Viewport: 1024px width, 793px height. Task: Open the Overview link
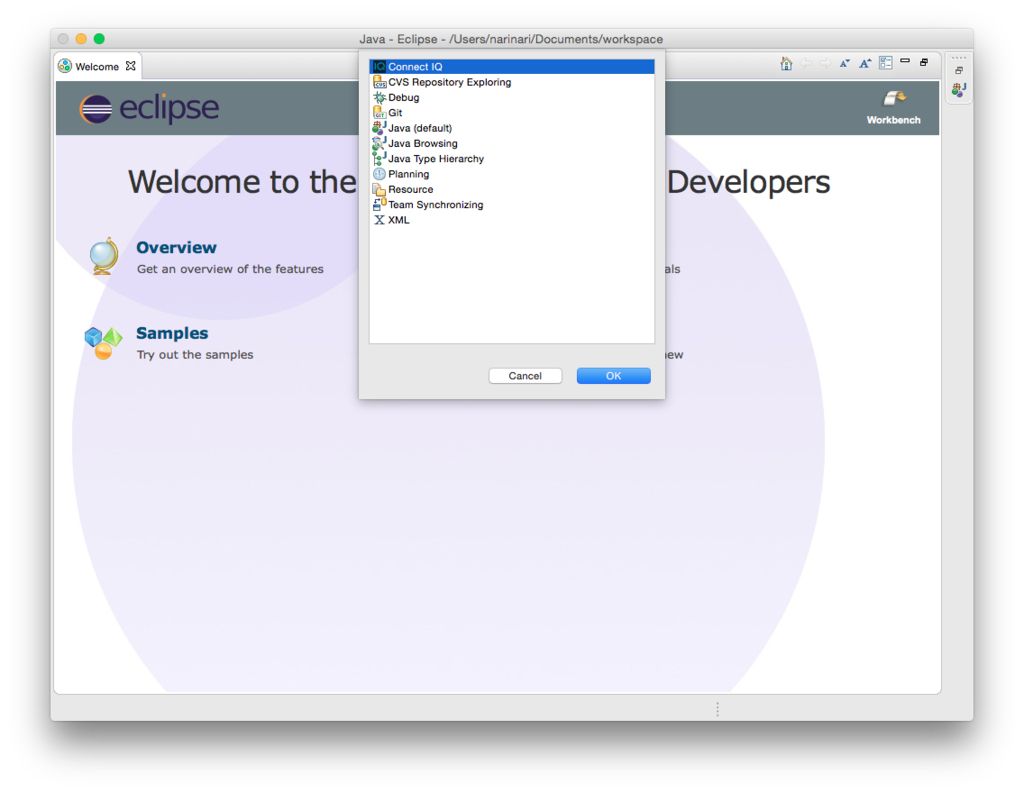pos(176,248)
